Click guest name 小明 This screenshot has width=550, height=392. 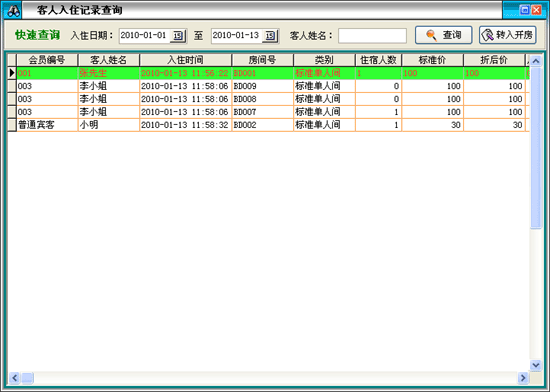click(89, 125)
